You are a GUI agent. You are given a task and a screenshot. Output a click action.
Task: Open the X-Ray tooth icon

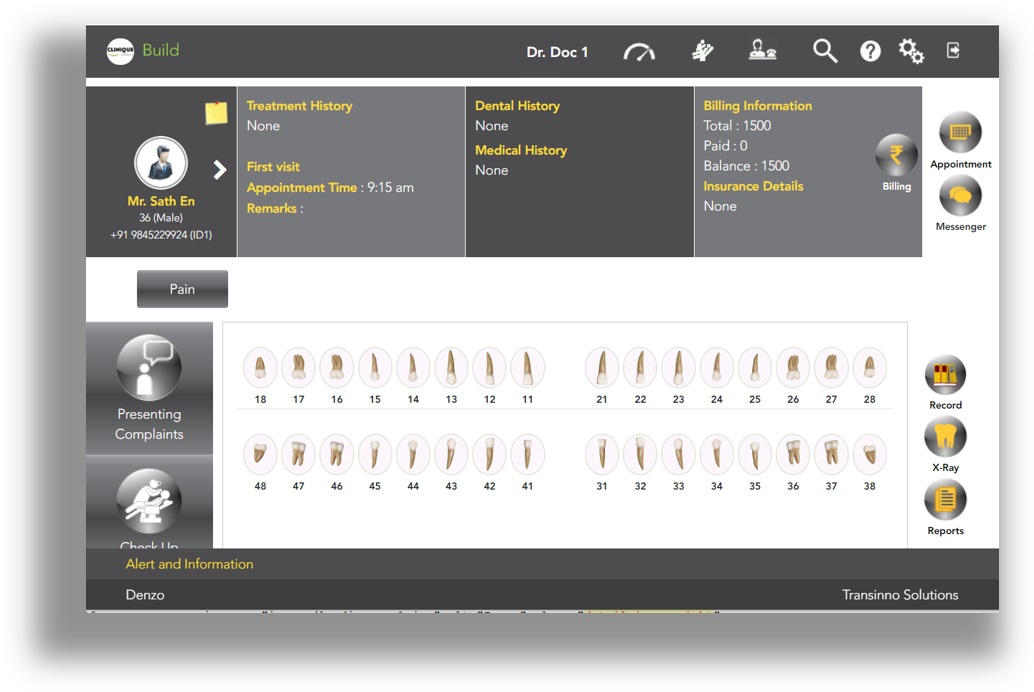945,438
